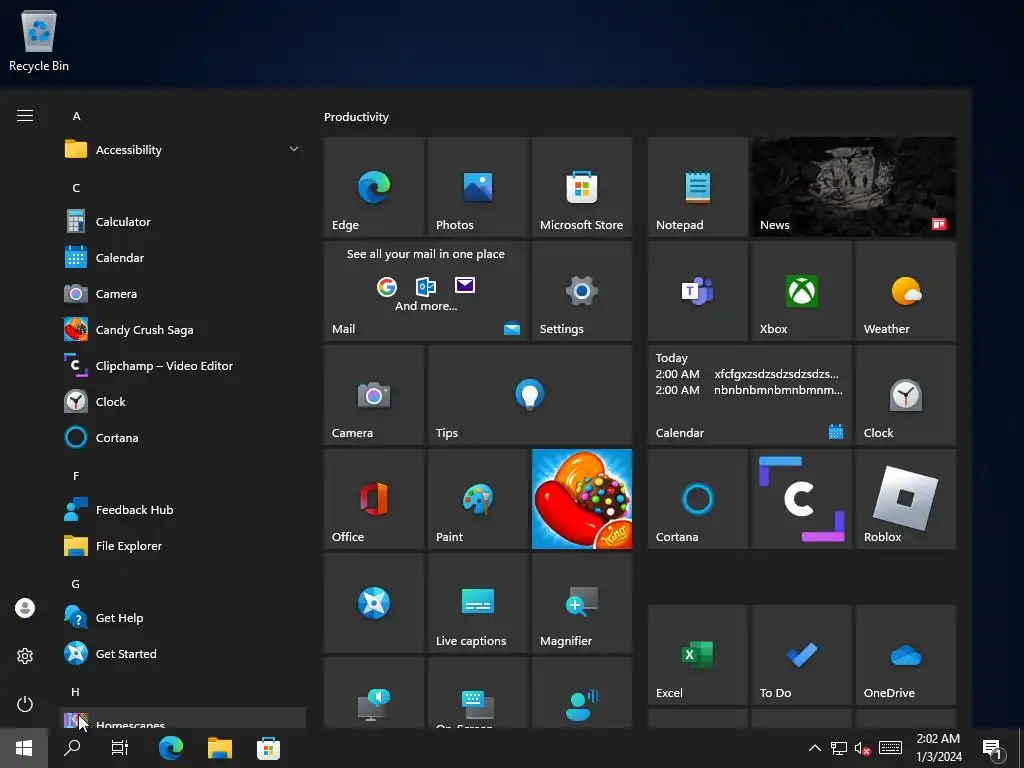Open the Live captions tile
This screenshot has height=768, width=1024.
477,603
